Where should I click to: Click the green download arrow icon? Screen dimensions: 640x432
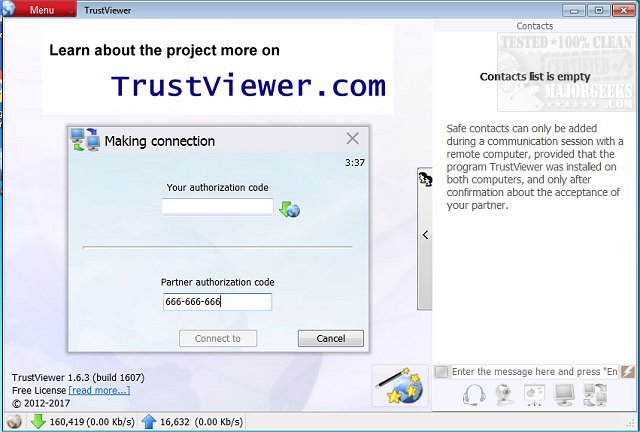(38, 421)
